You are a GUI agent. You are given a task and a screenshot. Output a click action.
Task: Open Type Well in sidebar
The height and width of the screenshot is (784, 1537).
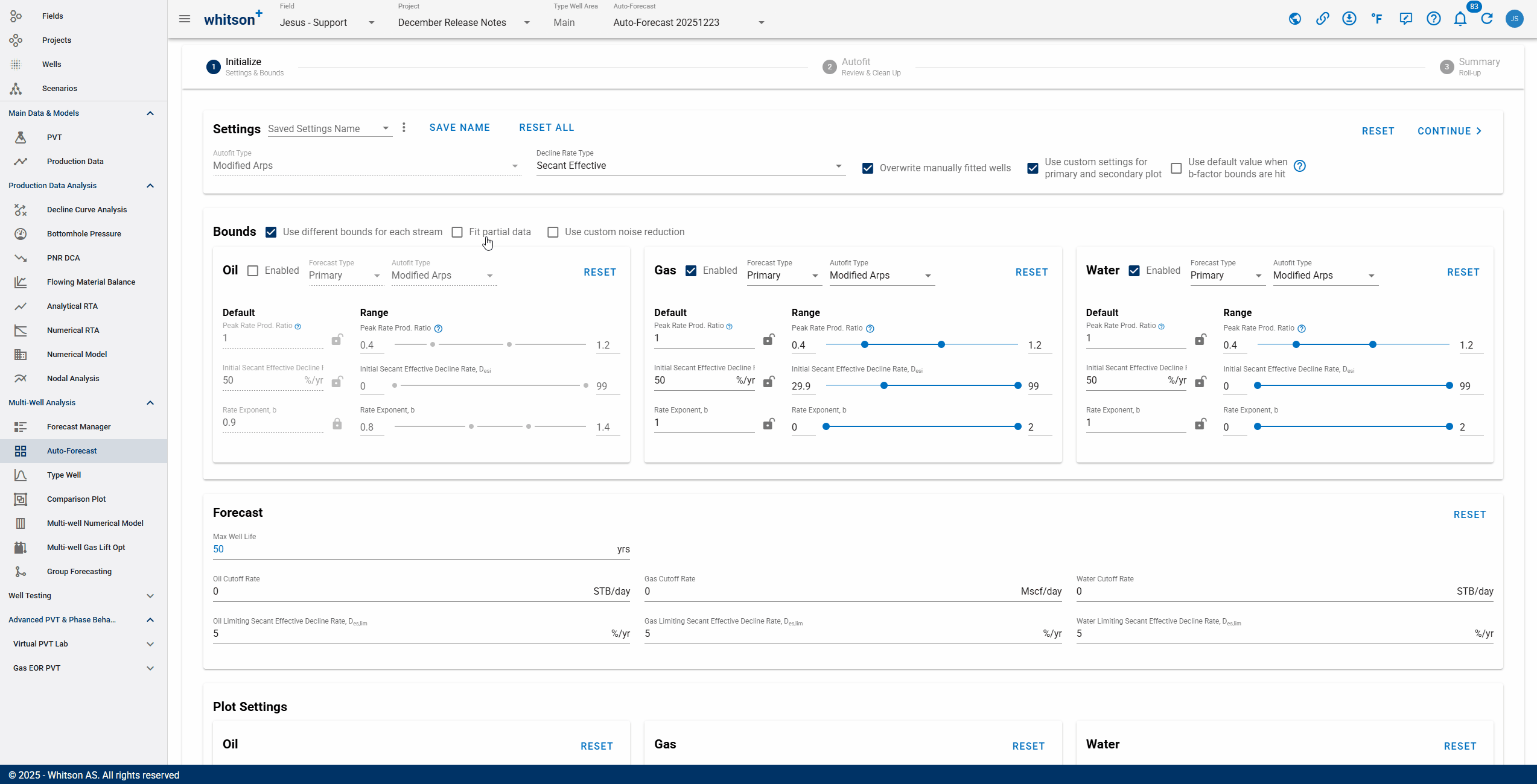64,475
